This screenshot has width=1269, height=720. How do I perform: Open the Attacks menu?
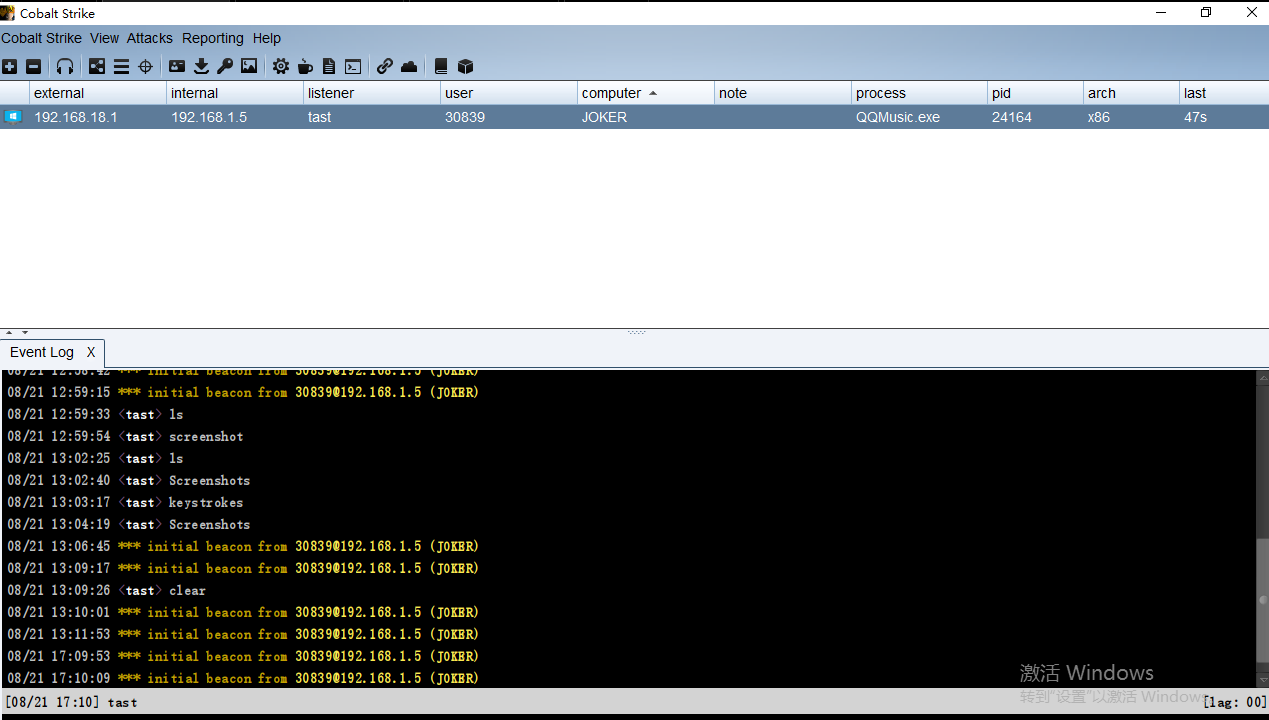click(150, 38)
